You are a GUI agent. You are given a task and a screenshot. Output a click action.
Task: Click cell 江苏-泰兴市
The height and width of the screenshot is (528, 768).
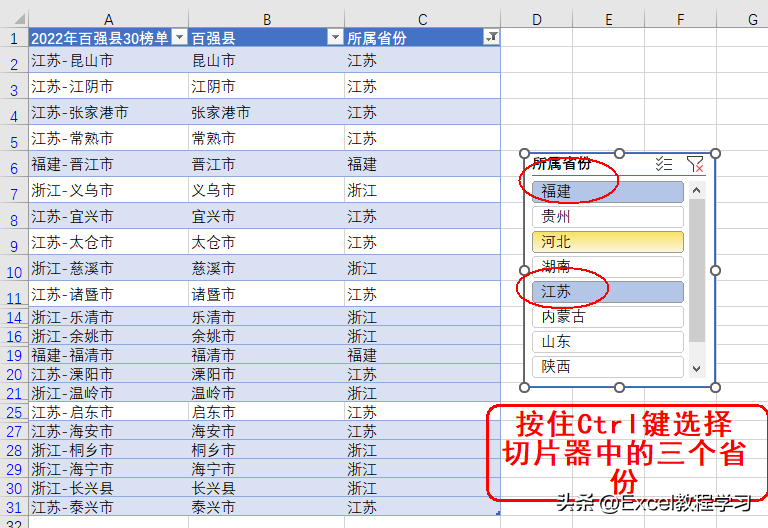click(108, 507)
